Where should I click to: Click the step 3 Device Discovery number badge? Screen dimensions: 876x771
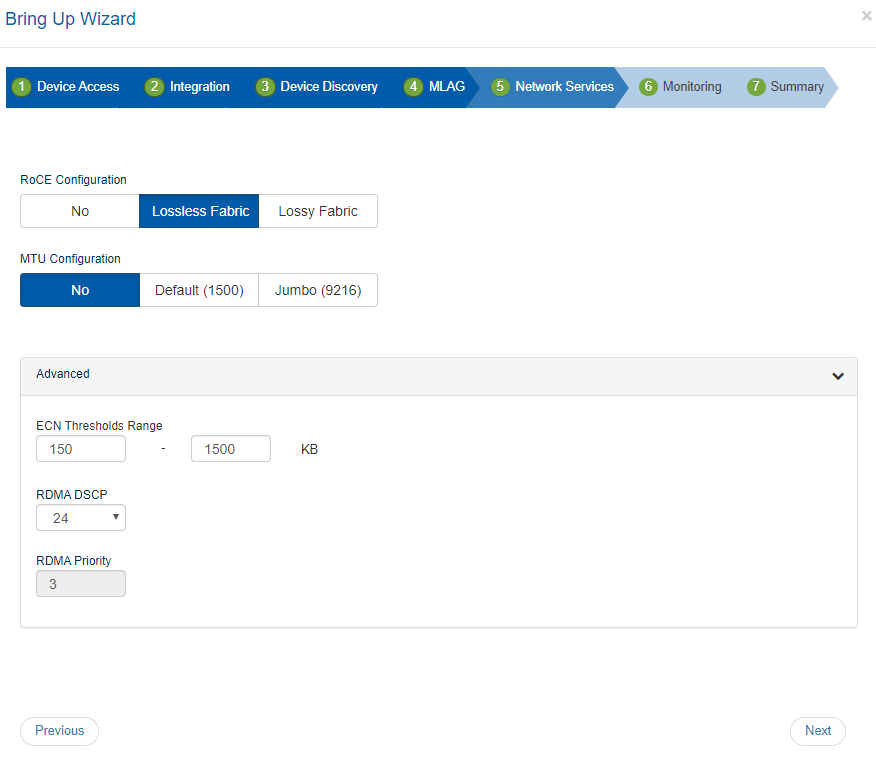(265, 87)
